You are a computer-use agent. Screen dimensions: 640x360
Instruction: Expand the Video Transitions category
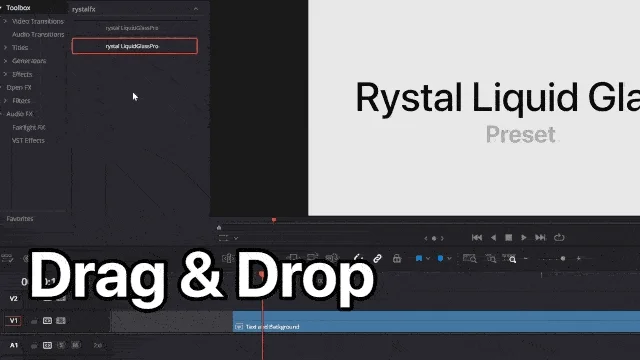coord(5,21)
